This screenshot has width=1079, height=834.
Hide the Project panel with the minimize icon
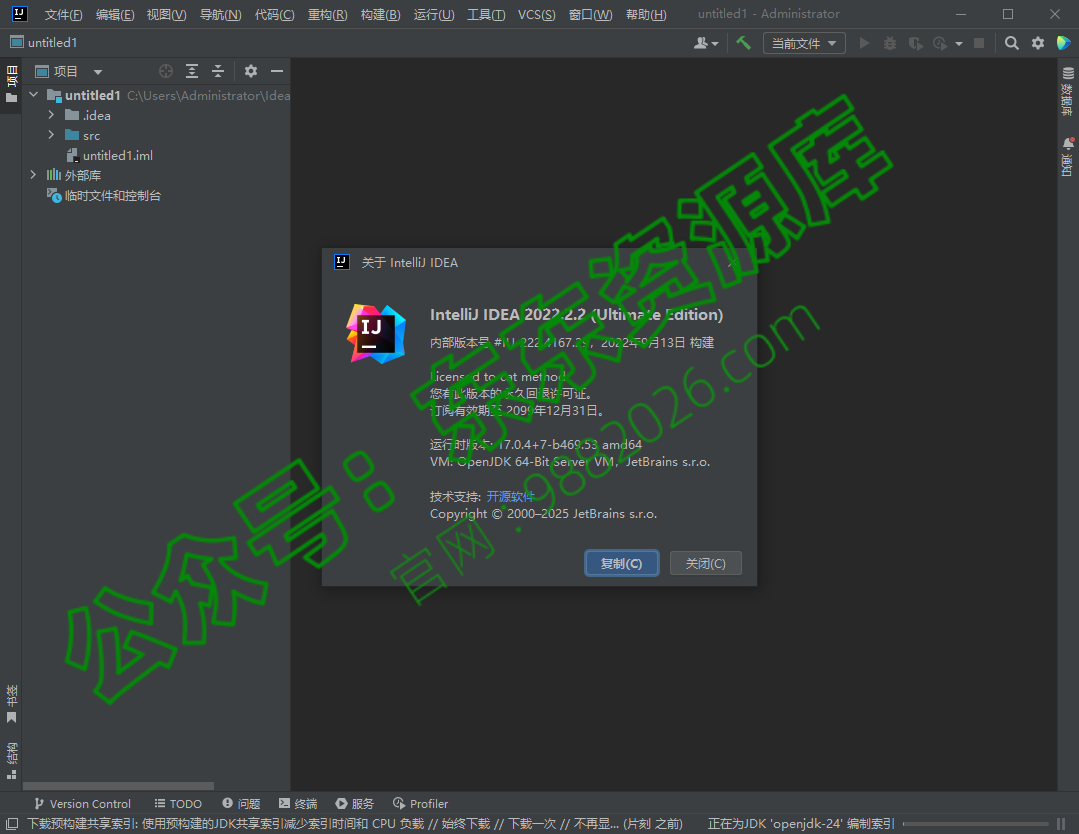click(x=276, y=71)
